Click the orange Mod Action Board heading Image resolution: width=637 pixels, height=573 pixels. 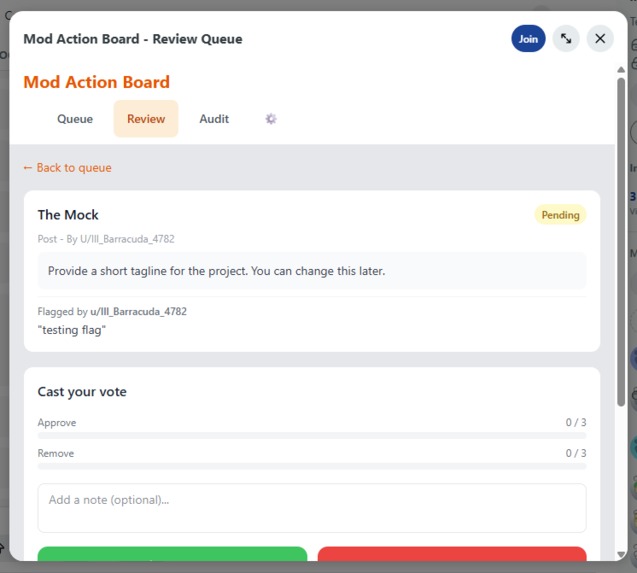pos(96,82)
